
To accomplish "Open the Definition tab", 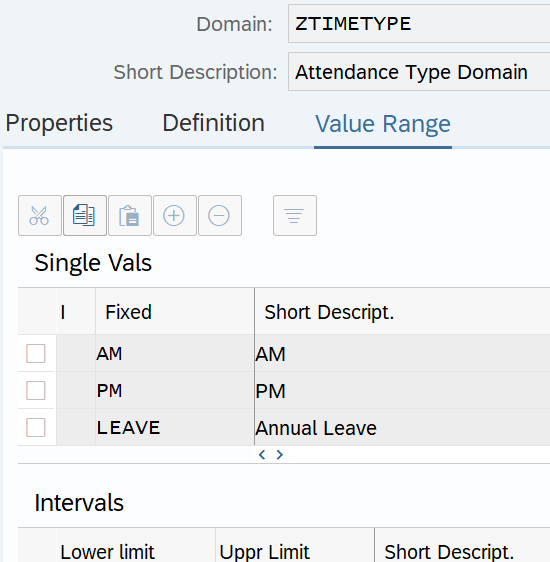I will pyautogui.click(x=214, y=123).
